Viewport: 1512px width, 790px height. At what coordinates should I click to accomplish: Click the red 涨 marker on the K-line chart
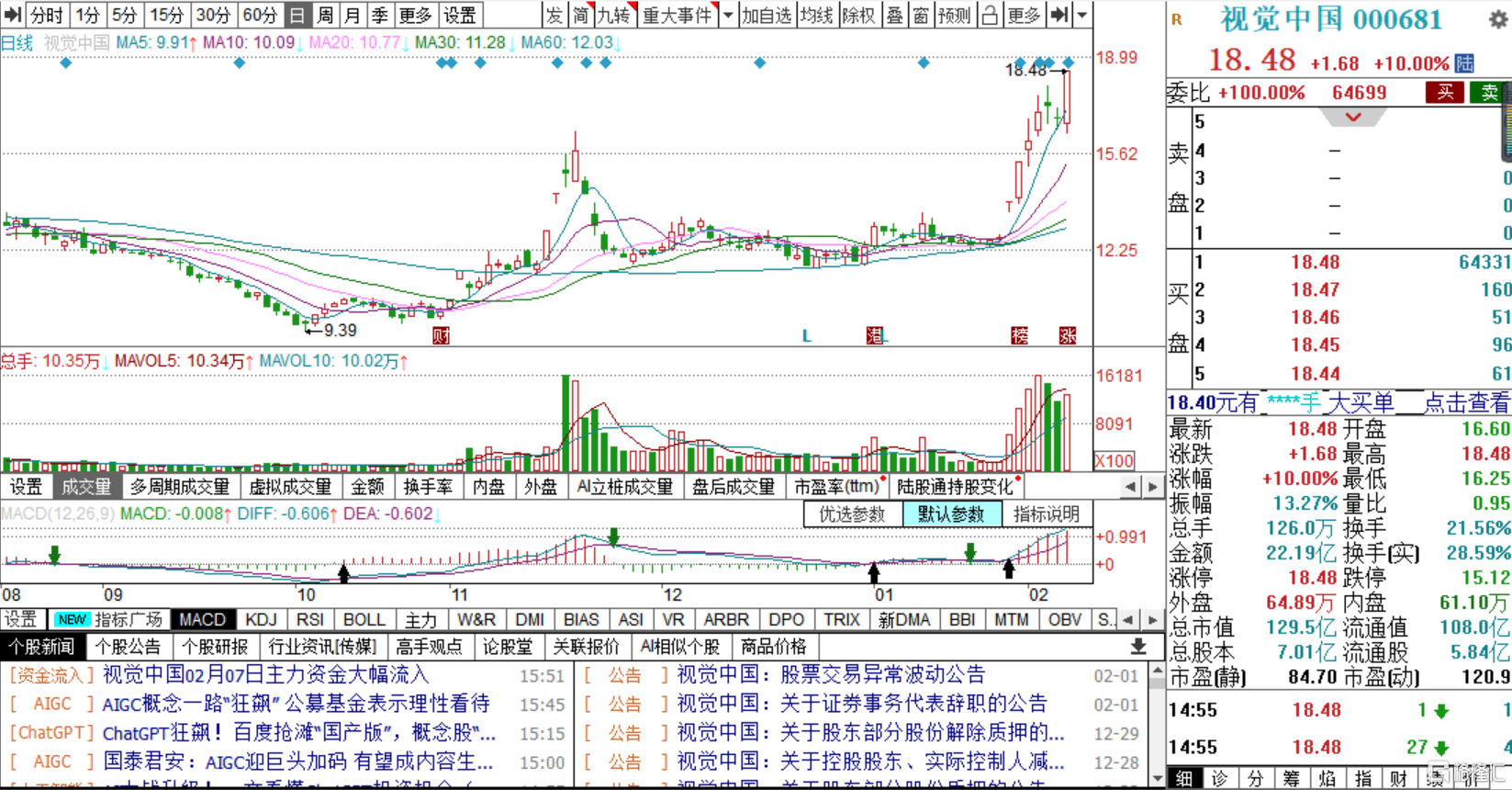coord(1067,335)
